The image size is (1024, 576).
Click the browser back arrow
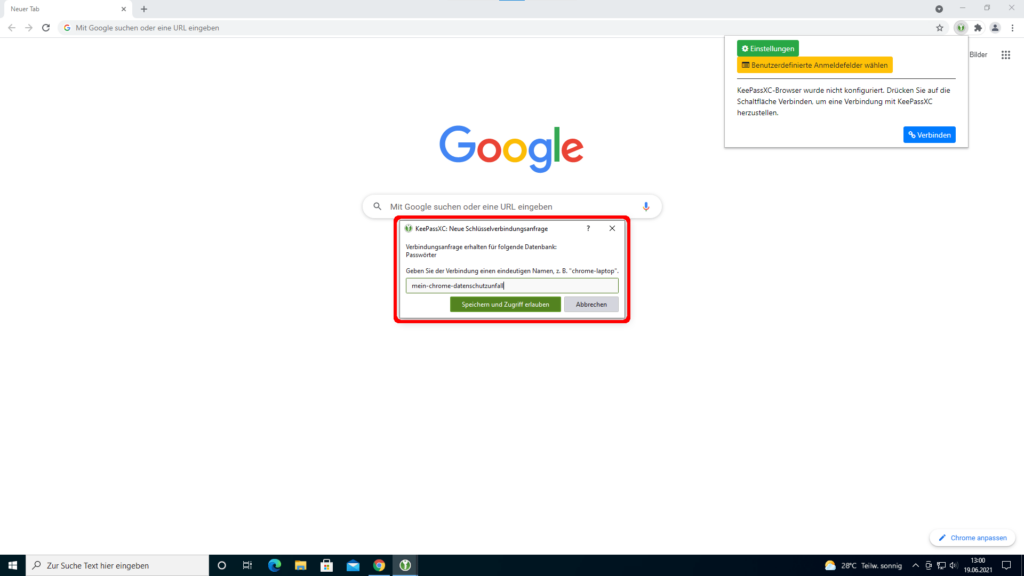[12, 28]
